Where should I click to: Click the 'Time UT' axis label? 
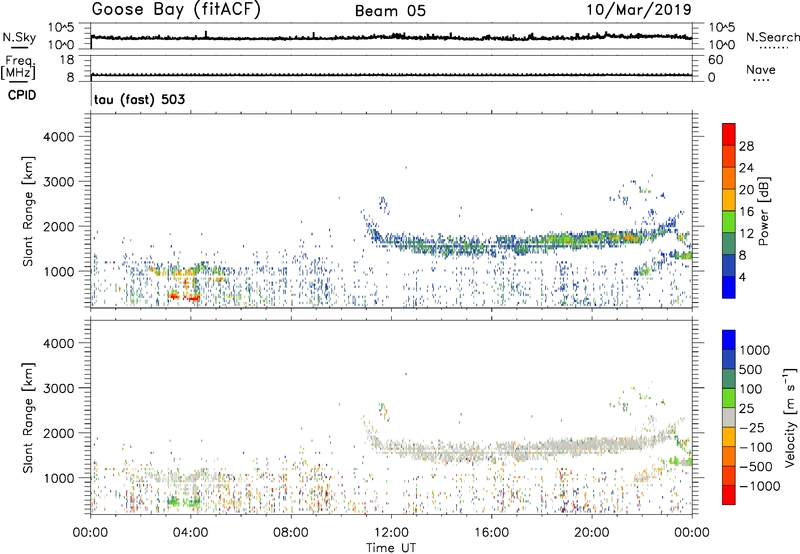pos(391,548)
